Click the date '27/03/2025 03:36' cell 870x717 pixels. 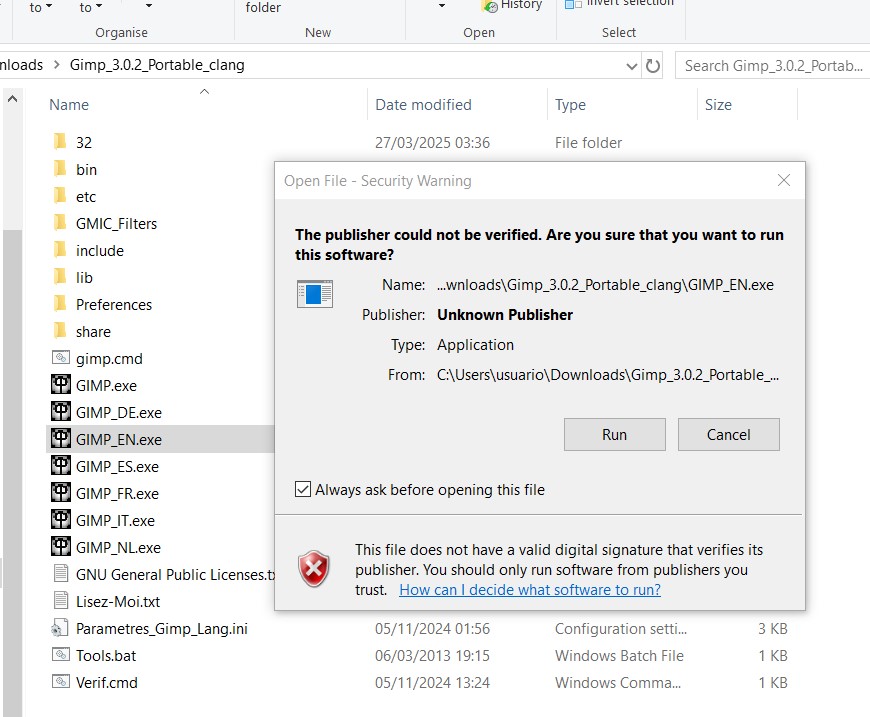pos(432,143)
